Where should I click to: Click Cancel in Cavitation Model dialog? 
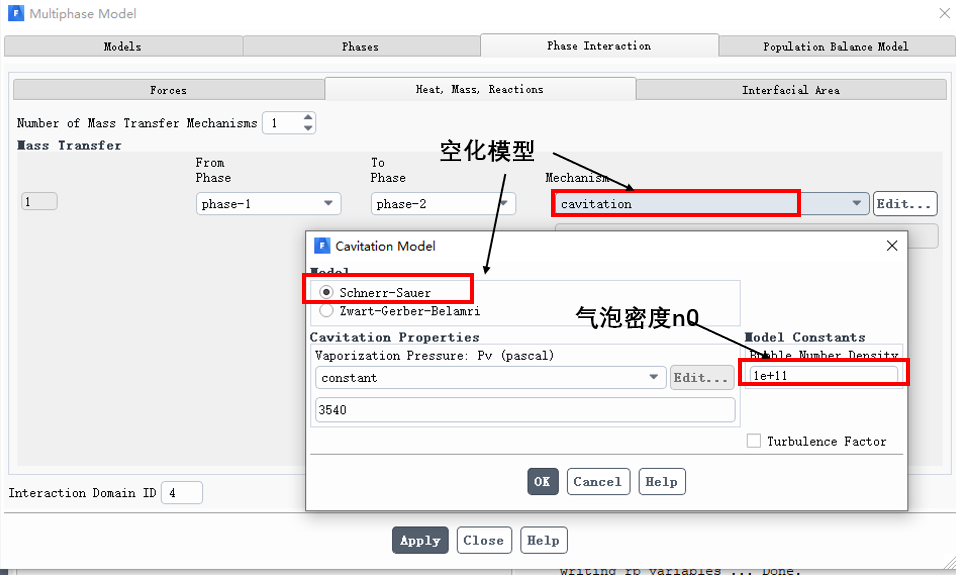coord(598,482)
